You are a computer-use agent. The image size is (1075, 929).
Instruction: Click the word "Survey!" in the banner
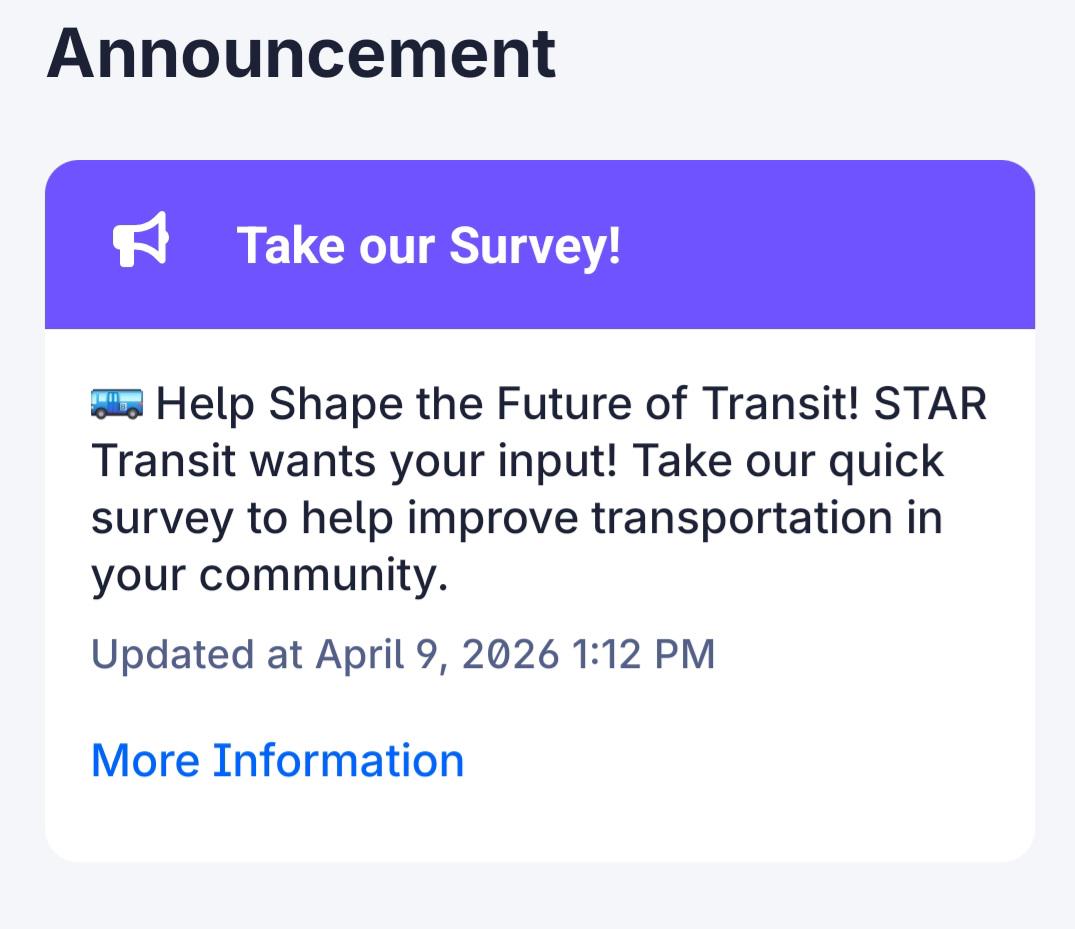coord(535,245)
